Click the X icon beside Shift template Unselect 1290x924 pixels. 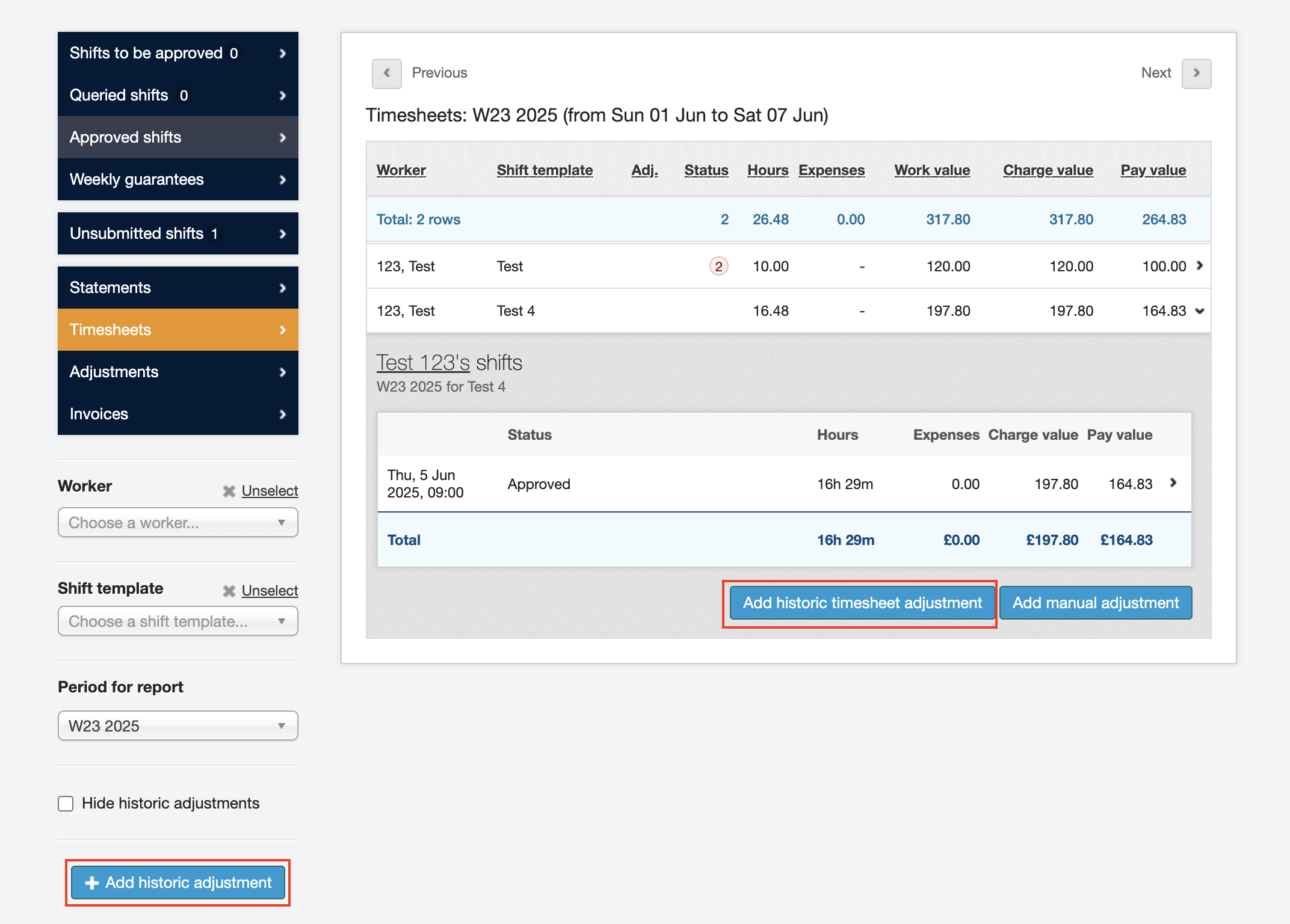click(x=229, y=591)
